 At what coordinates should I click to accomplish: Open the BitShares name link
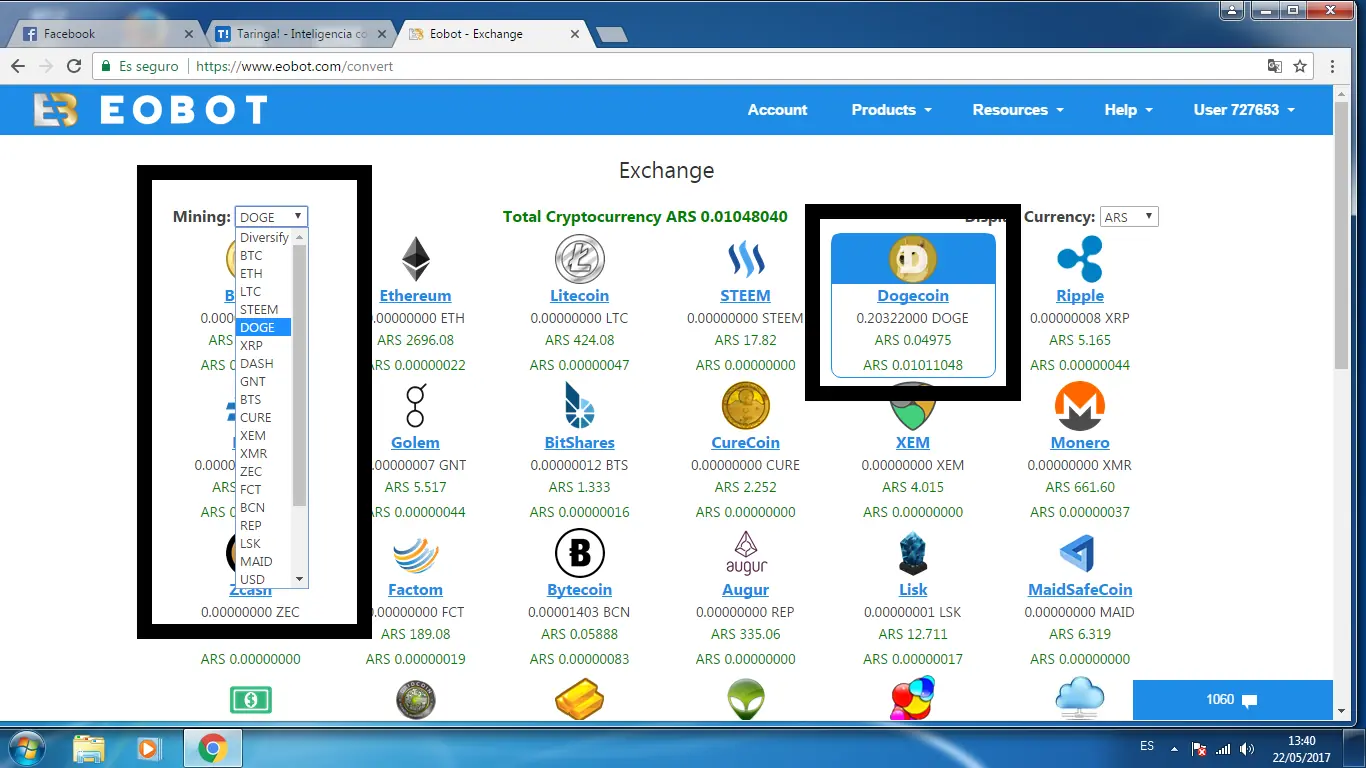(580, 443)
